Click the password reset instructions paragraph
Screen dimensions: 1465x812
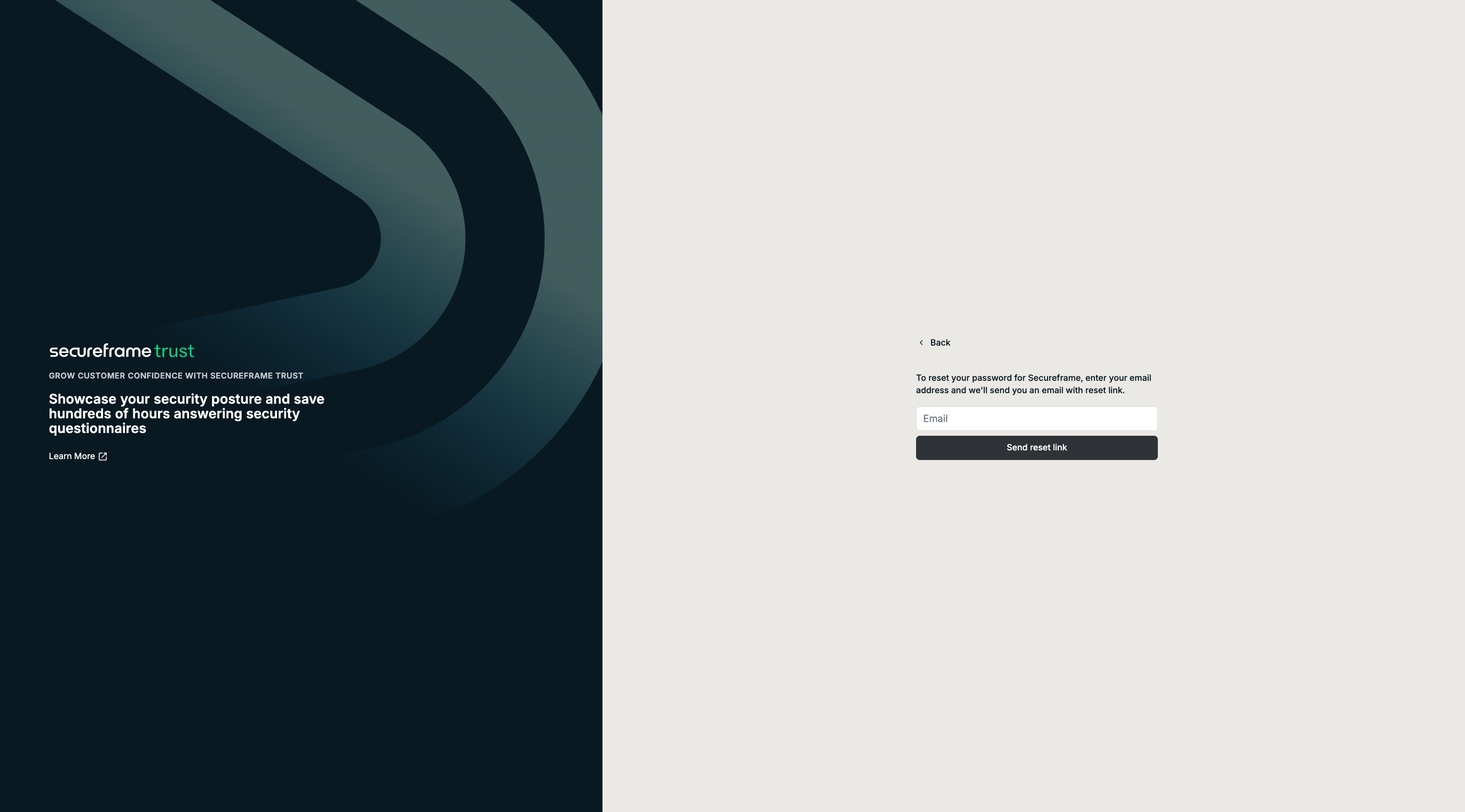[x=1033, y=384]
